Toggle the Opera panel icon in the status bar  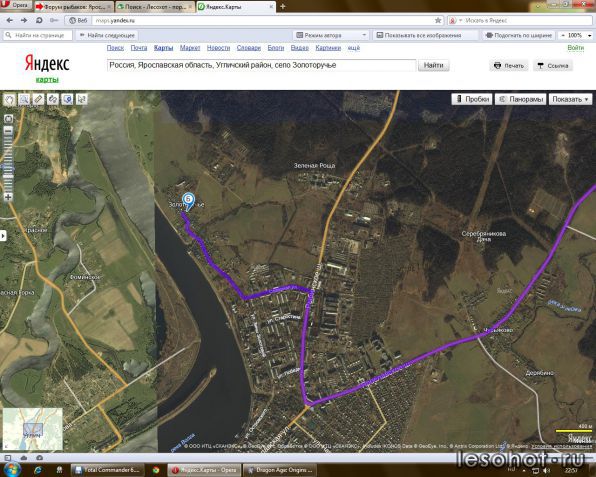8,458
